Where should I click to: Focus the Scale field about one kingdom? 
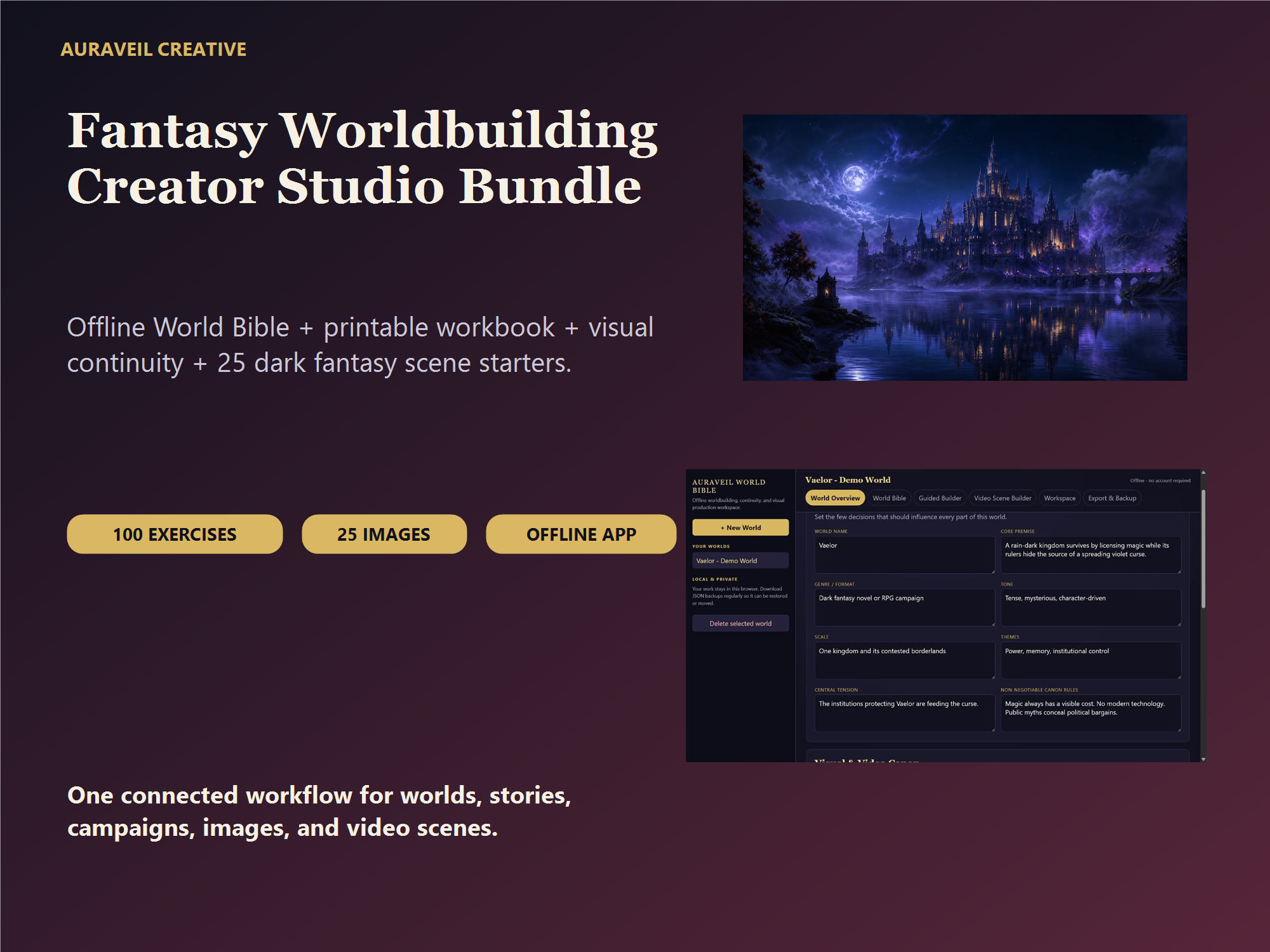coord(904,660)
